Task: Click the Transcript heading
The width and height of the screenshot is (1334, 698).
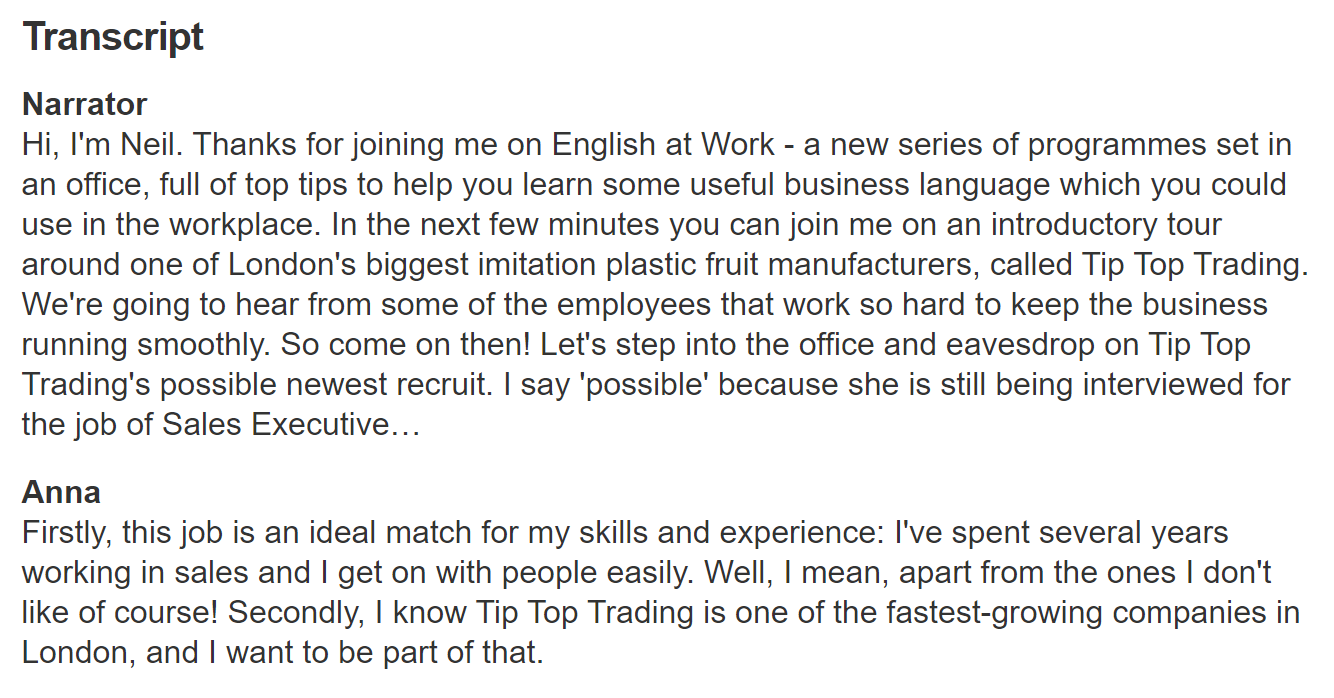Action: [x=113, y=38]
